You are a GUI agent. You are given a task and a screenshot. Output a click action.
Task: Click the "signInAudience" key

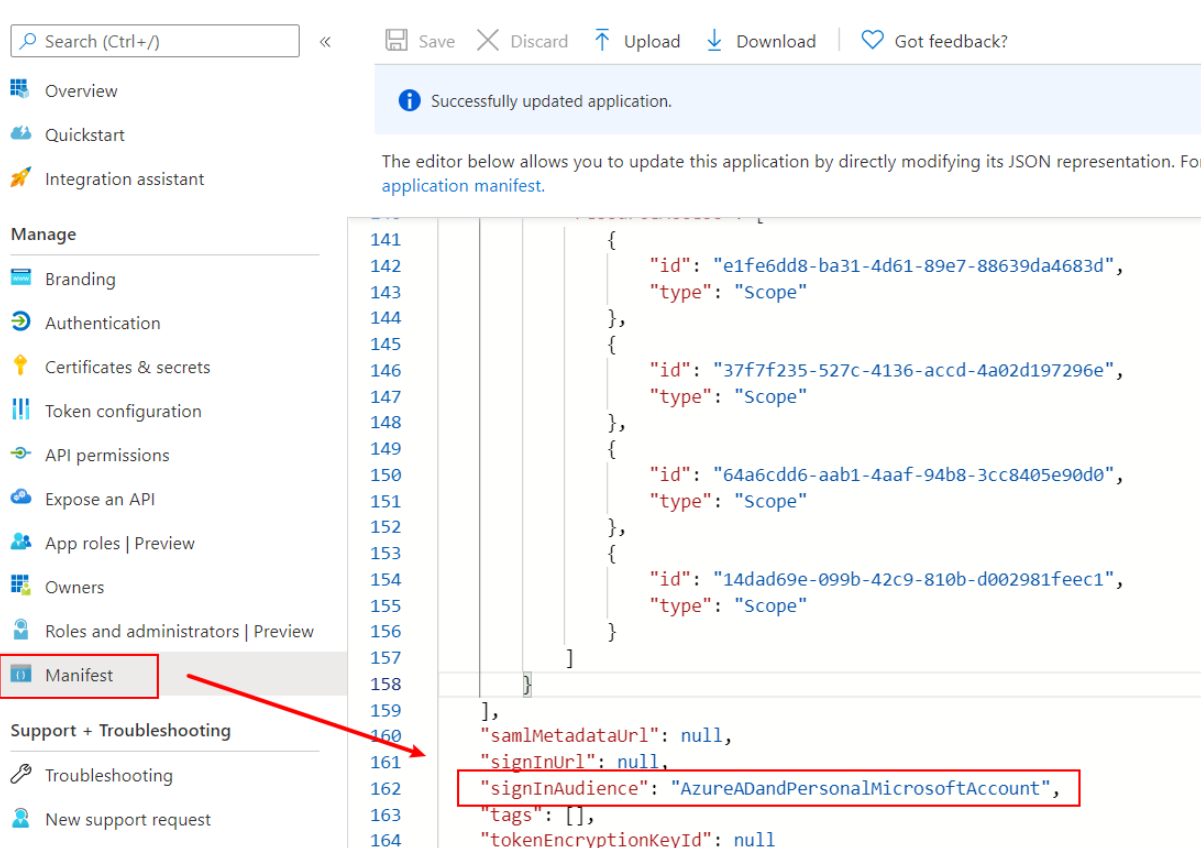tap(559, 788)
